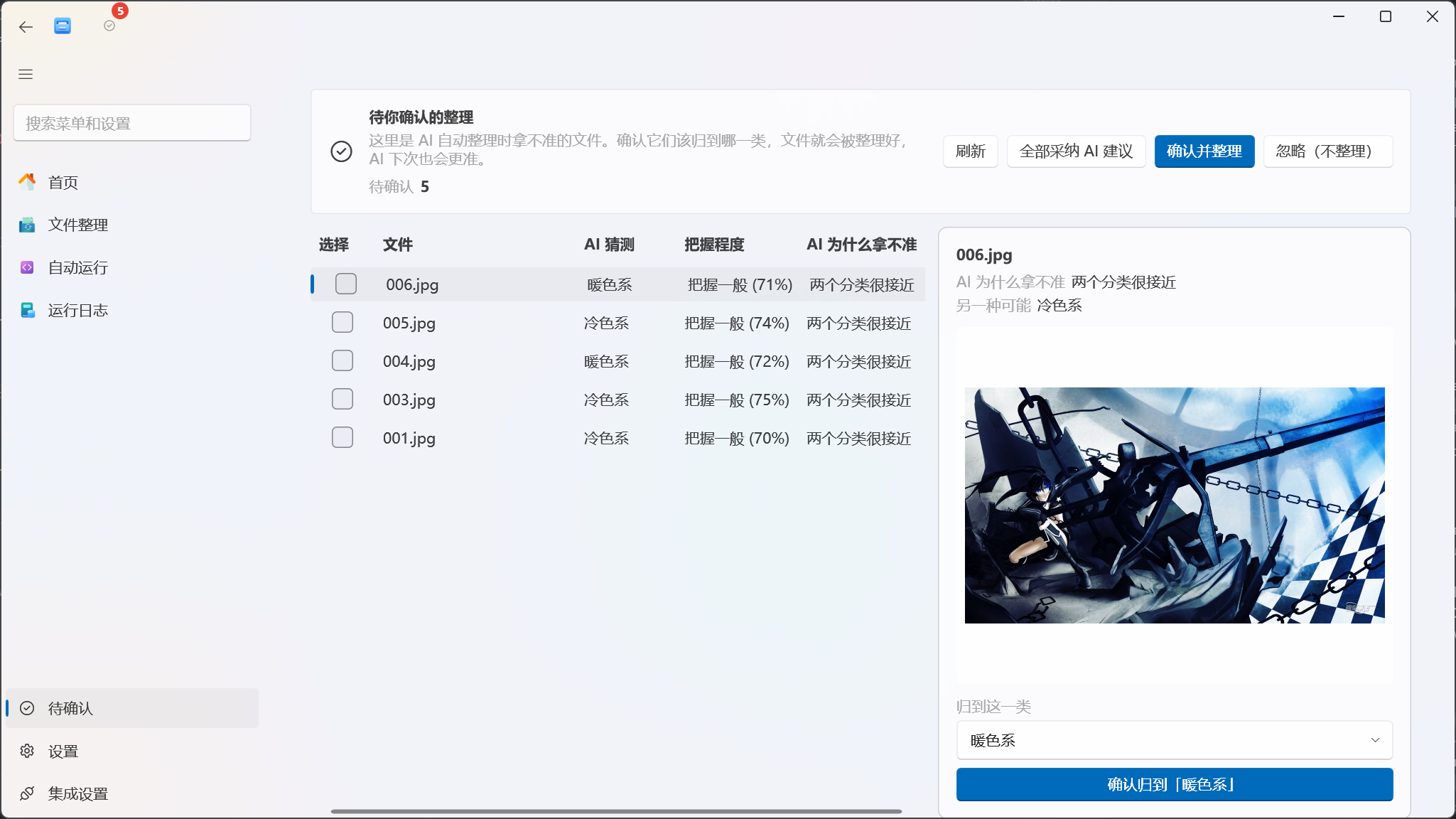Toggle the hamburger navigation menu

tap(26, 74)
